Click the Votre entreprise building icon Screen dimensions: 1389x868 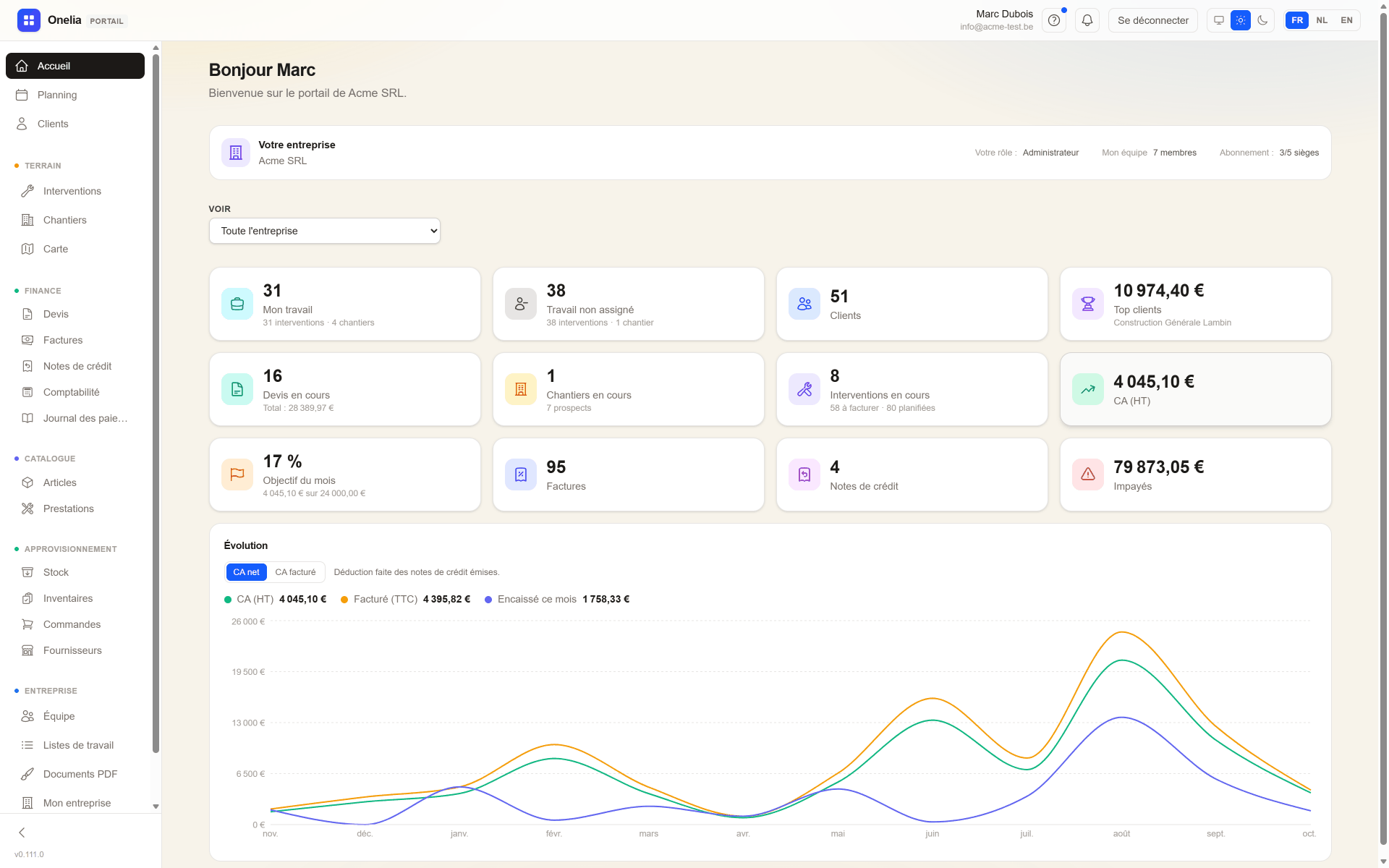pos(236,153)
